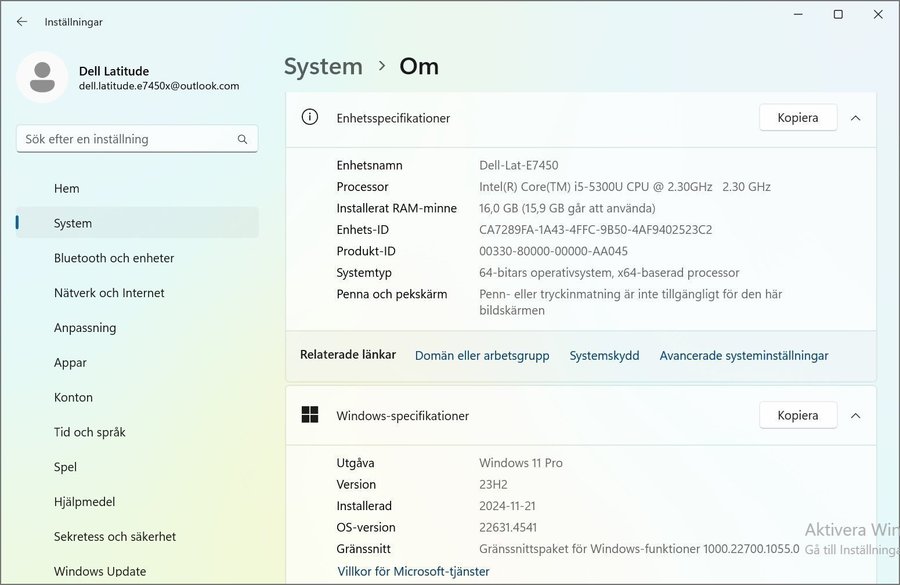Click the info icon beside Enhetsspecifikationer
Image resolution: width=900 pixels, height=585 pixels.
click(x=309, y=117)
